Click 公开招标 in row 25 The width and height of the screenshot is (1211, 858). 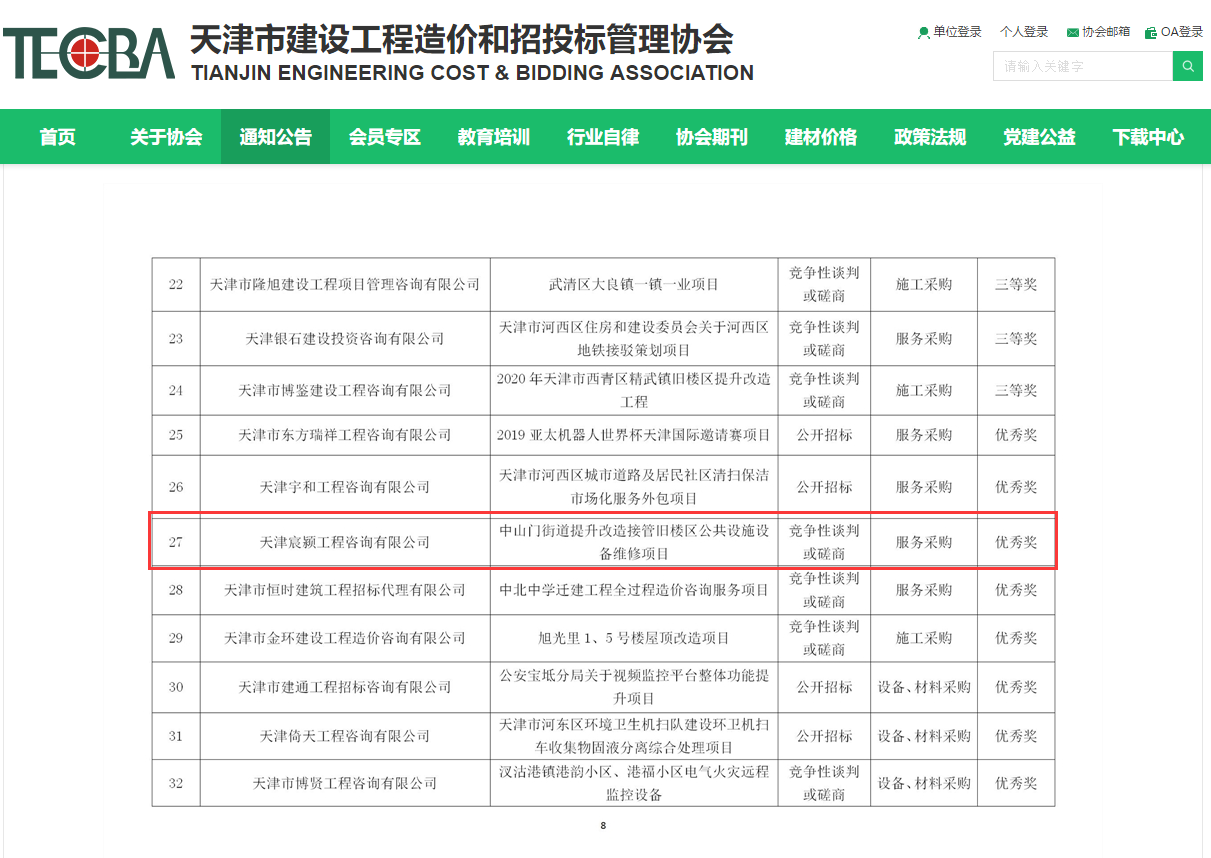[x=824, y=436]
